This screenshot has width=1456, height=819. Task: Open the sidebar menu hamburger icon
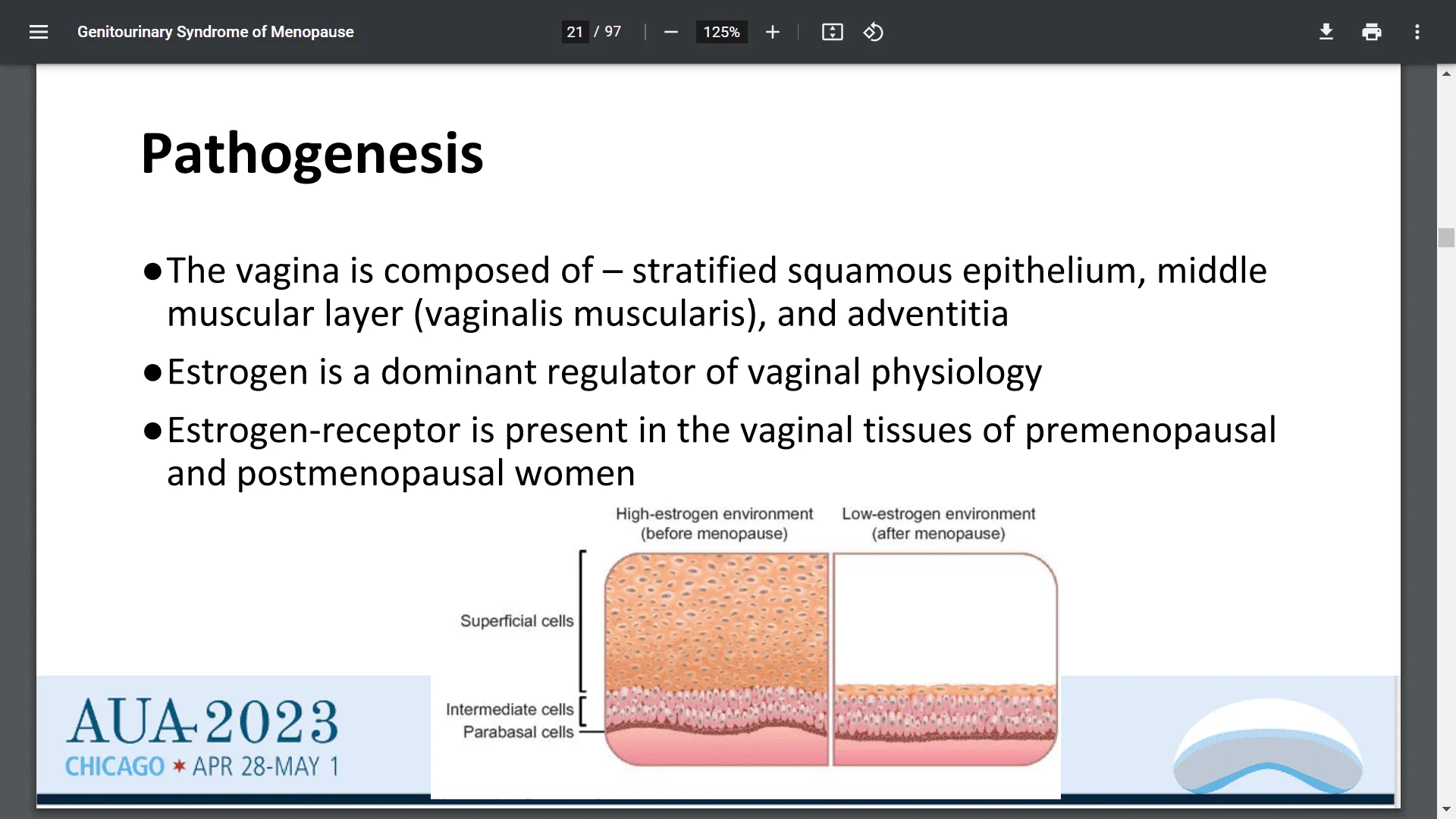point(39,32)
